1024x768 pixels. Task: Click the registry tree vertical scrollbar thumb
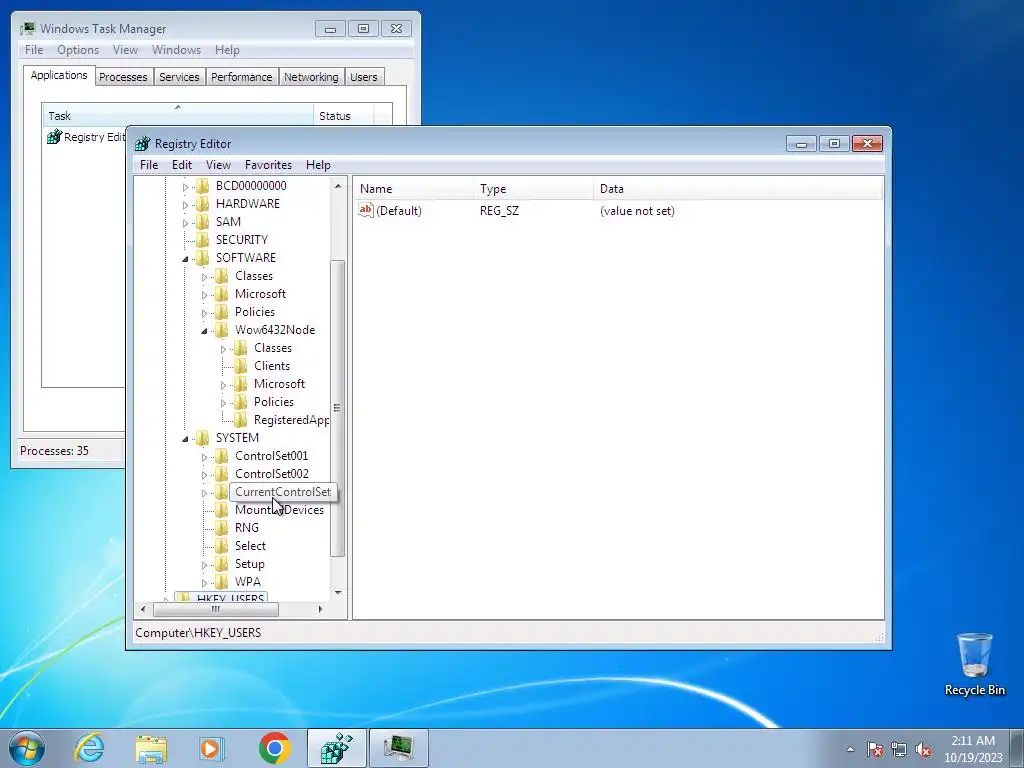[337, 408]
